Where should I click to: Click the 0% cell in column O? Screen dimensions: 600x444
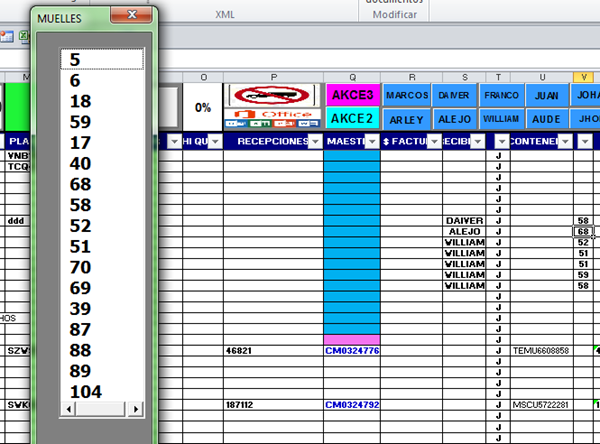click(x=203, y=107)
